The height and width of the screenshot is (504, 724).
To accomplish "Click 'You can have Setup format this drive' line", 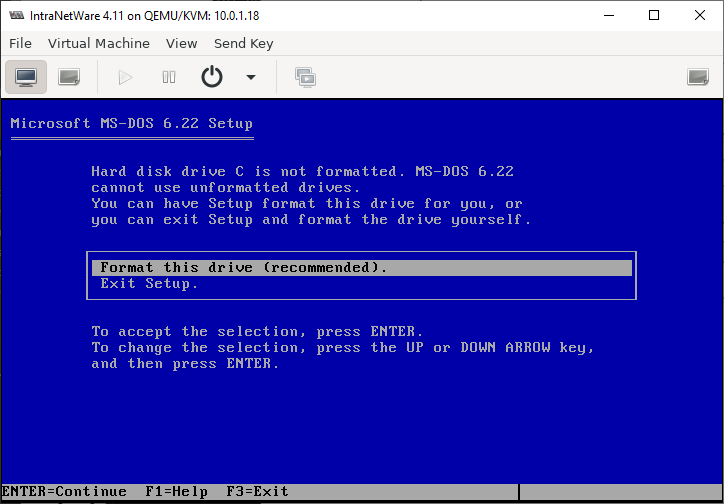I will 307,204.
